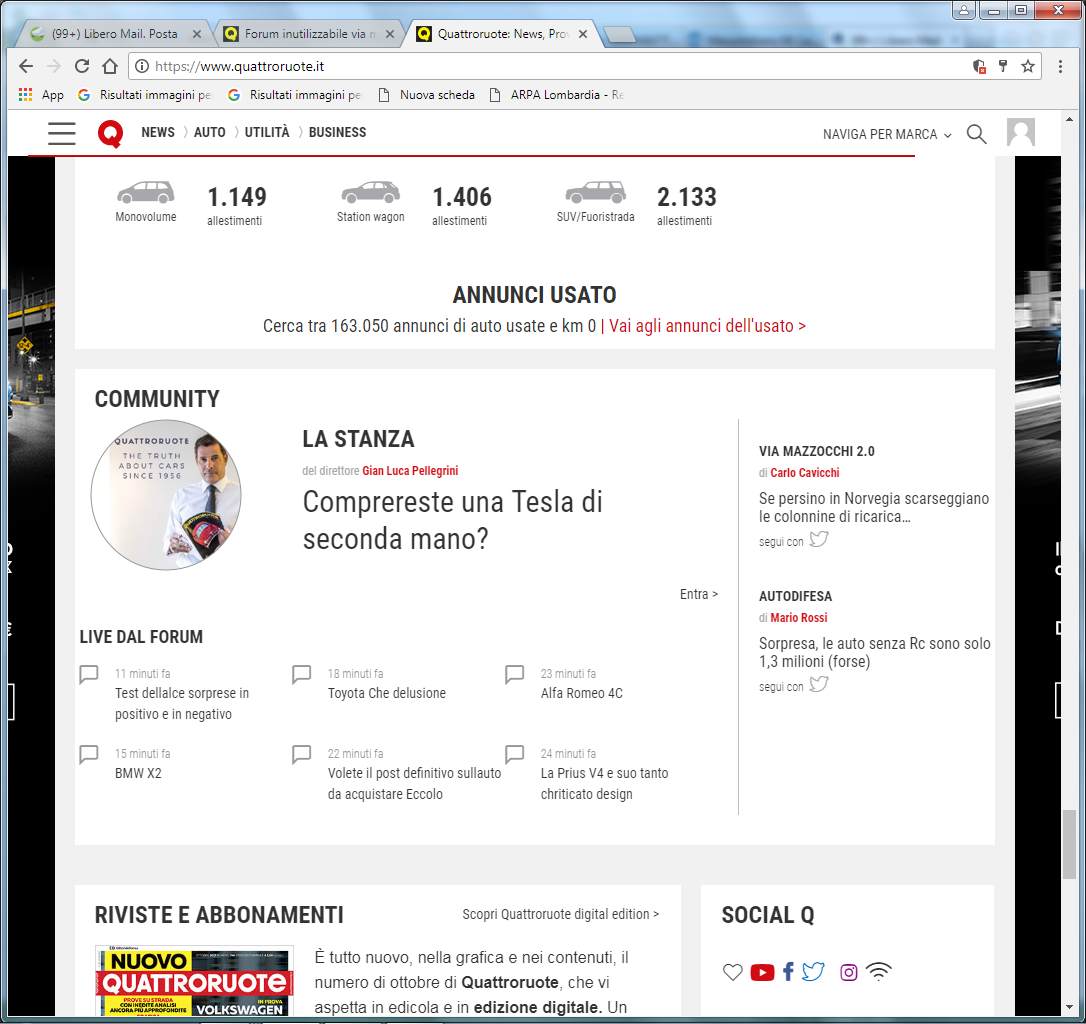Follow Carlo Cavicchi via Twitter icon
Viewport: 1086px width, 1024px height.
click(x=819, y=539)
